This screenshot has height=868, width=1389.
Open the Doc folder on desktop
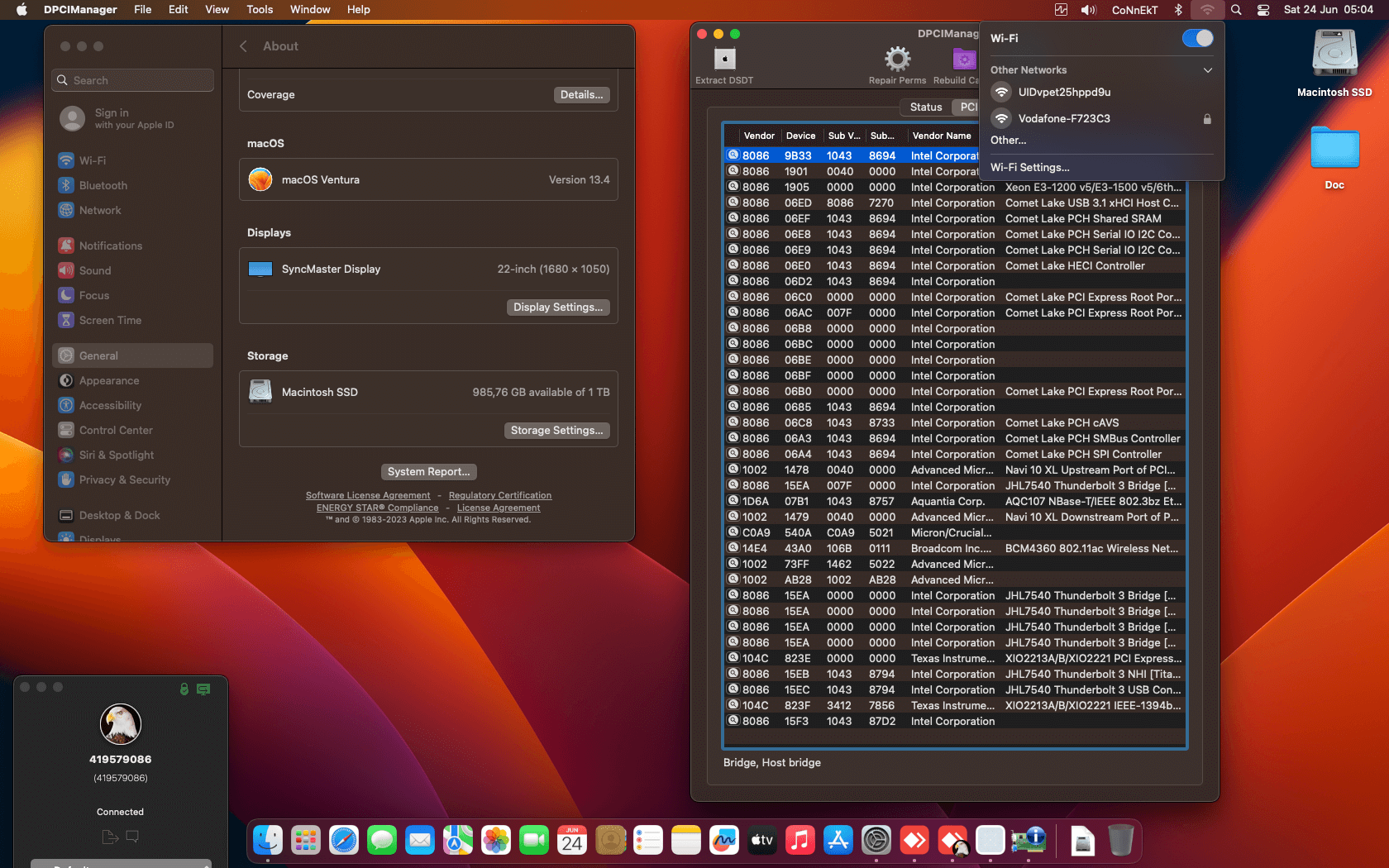(1334, 149)
